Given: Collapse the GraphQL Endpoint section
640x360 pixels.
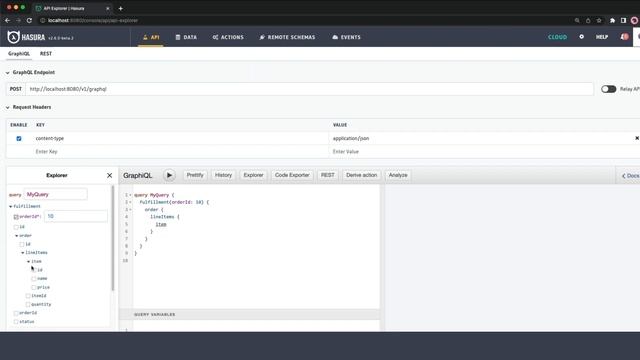Looking at the screenshot, I should [x=7, y=73].
